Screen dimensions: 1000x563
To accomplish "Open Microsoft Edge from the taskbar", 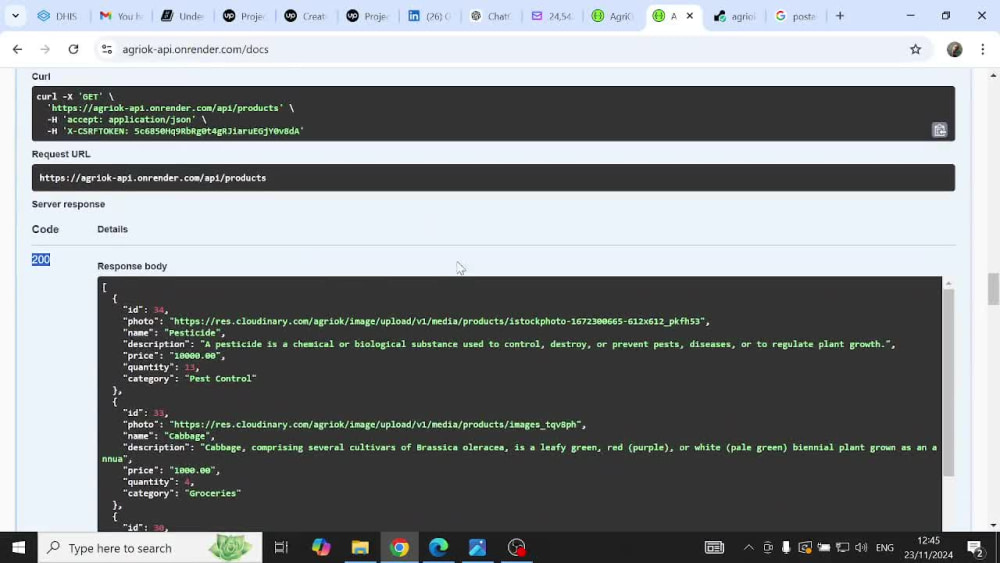I will point(438,547).
